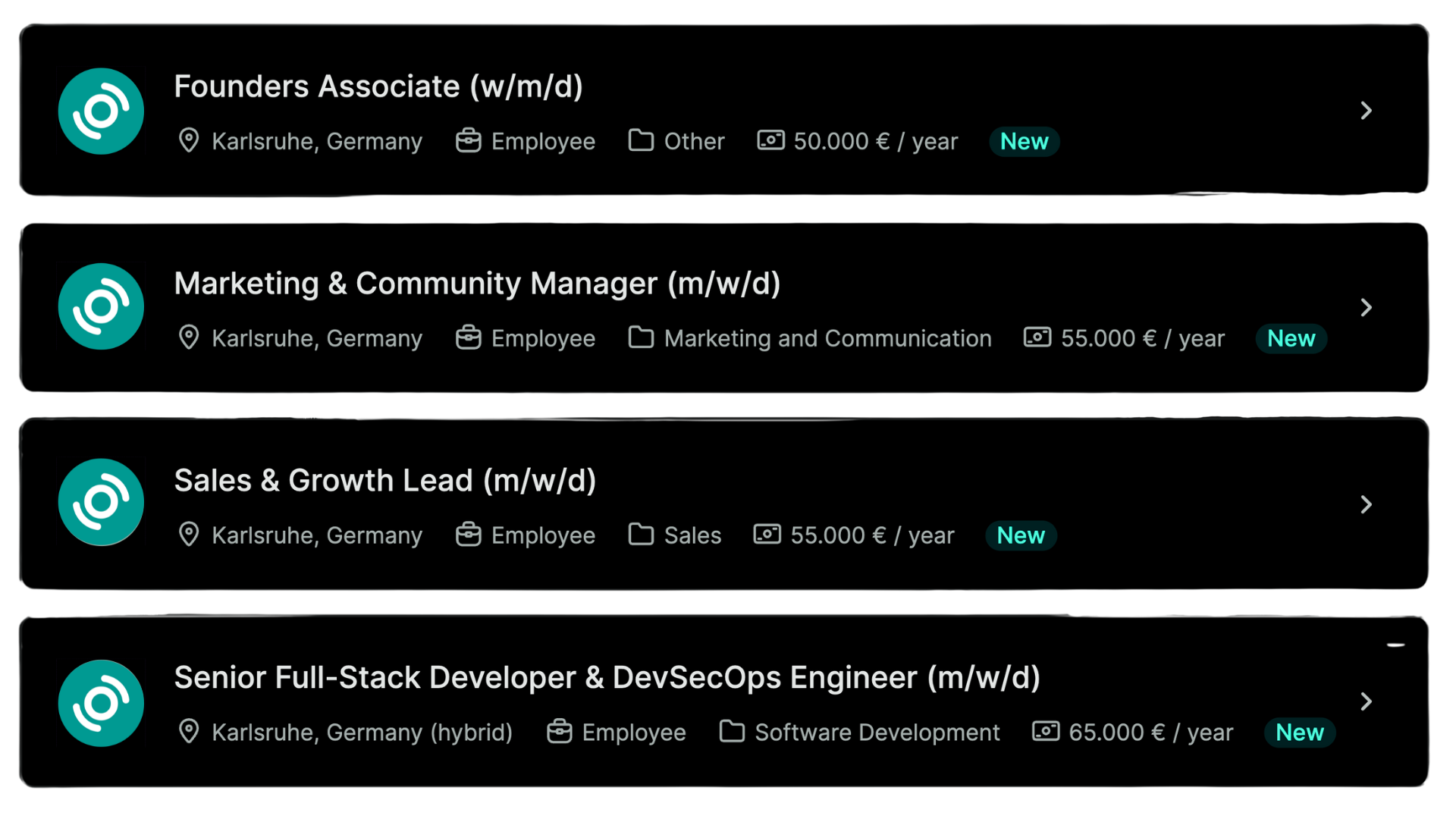Viewport: 1456px width, 819px height.
Task: Click salary banknote icon beside 50.000 € / year
Action: point(770,141)
